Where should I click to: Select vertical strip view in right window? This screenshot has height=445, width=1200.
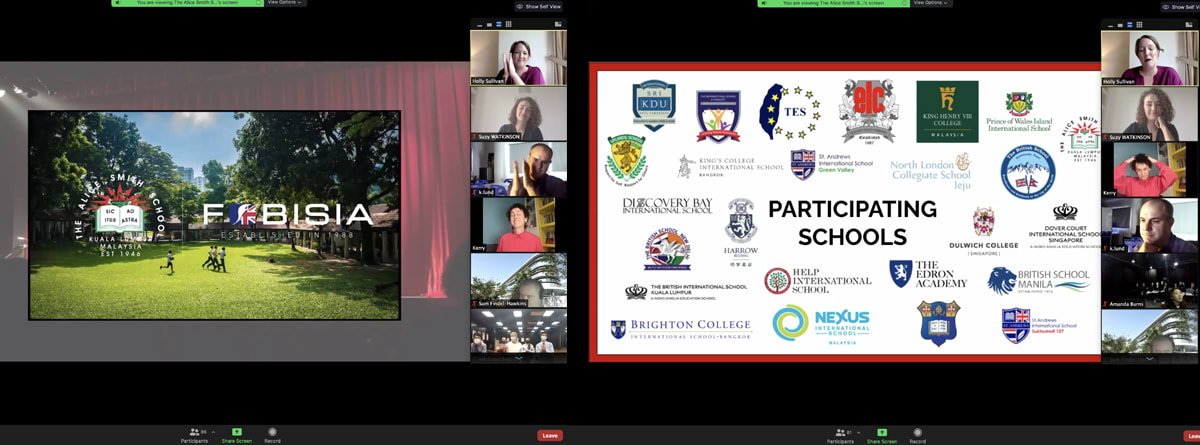pyautogui.click(x=1128, y=24)
